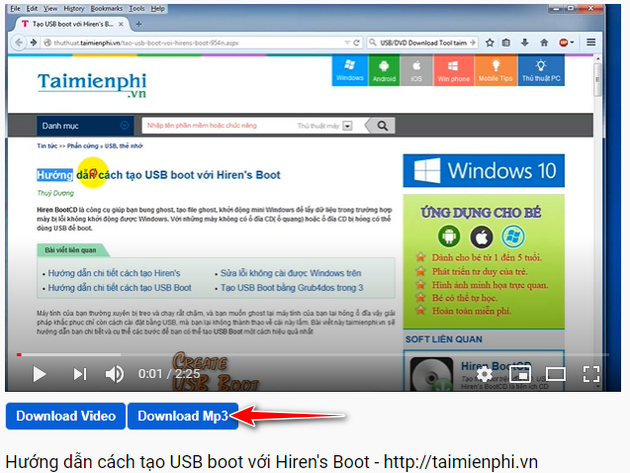
Task: Open the Help menu
Action: [158, 8]
